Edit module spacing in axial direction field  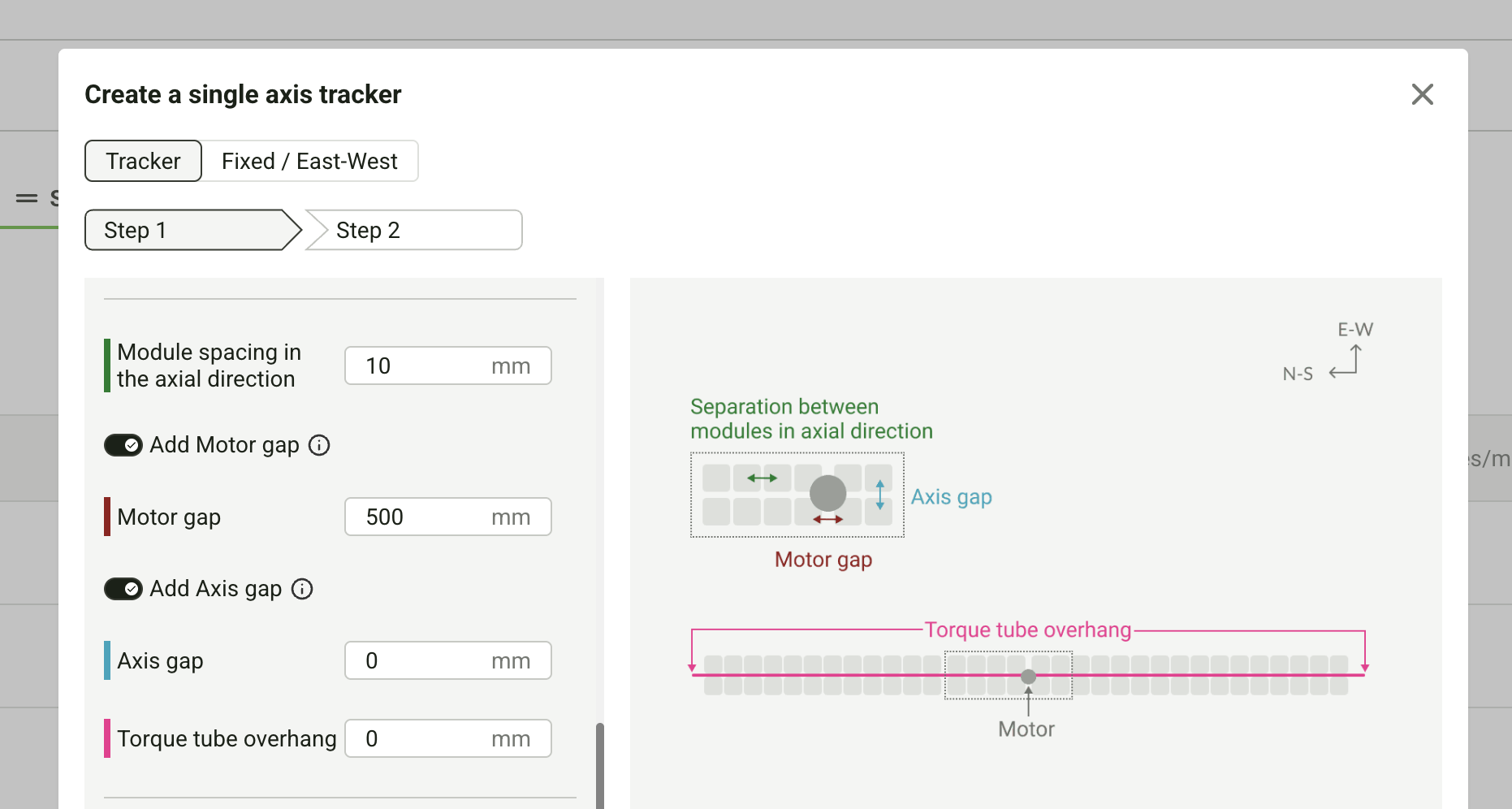(447, 366)
